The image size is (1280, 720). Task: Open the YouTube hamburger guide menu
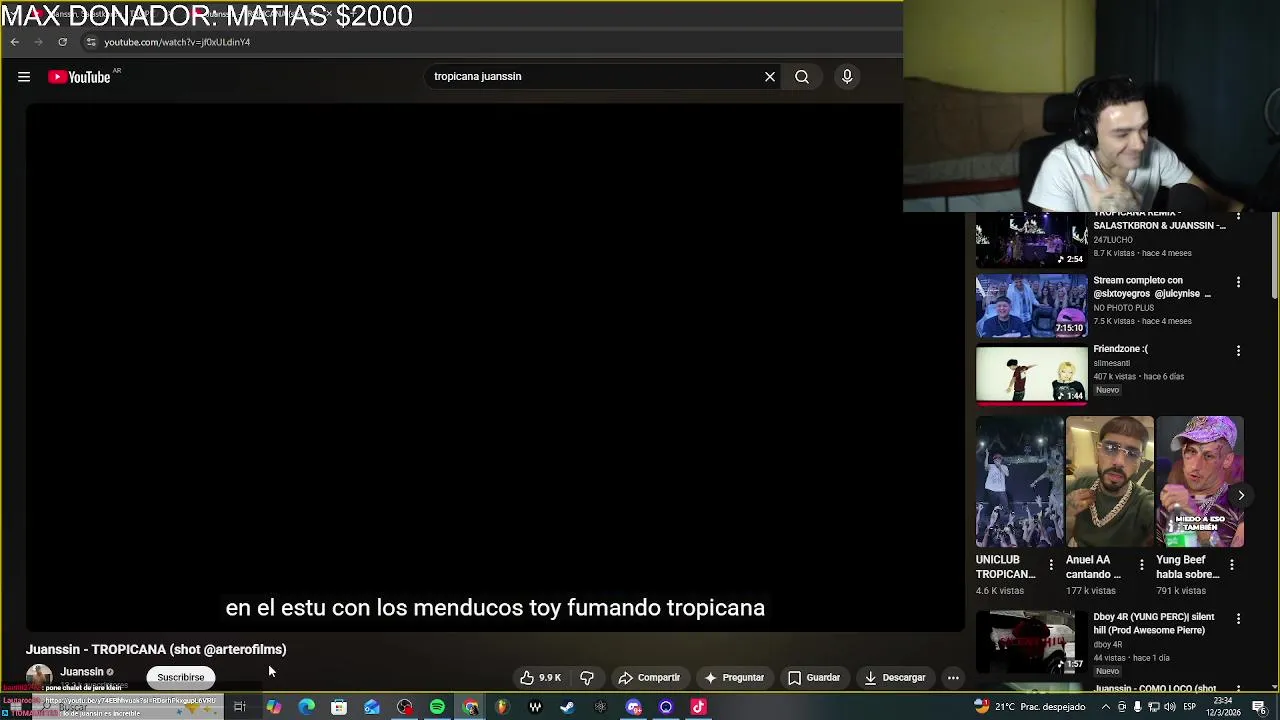24,77
